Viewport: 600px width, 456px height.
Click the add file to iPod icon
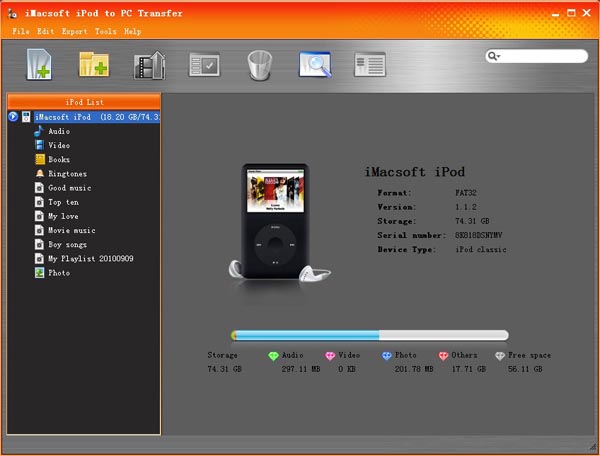pyautogui.click(x=39, y=65)
